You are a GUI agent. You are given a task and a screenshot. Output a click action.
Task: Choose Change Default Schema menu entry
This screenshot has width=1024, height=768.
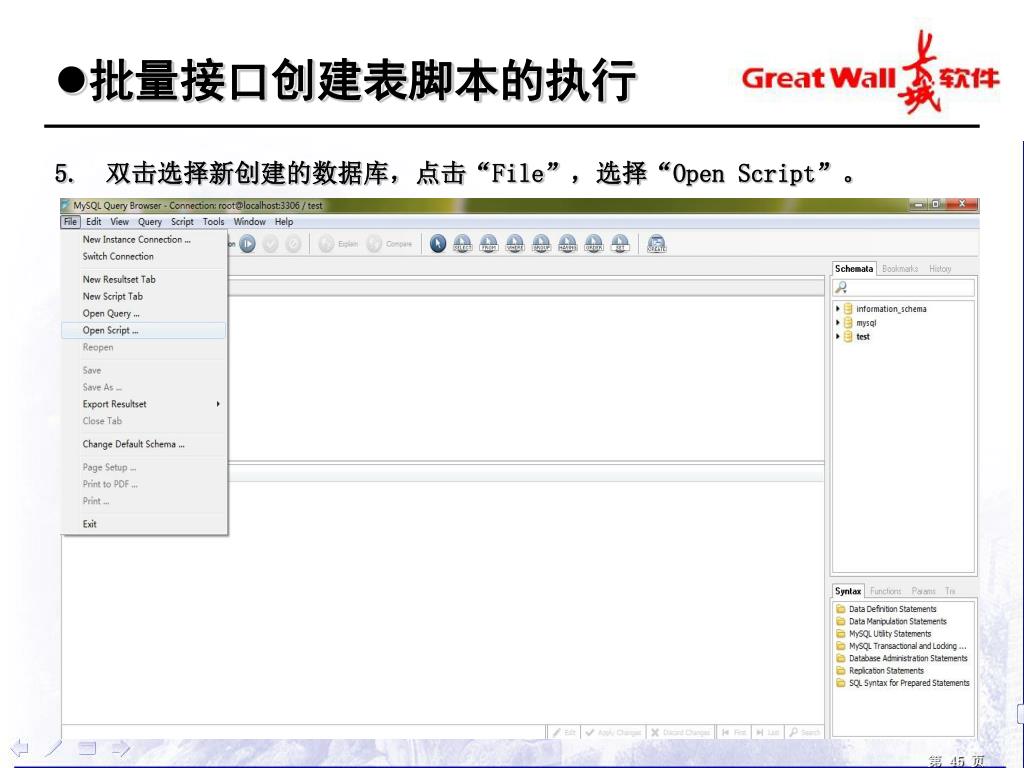click(144, 444)
